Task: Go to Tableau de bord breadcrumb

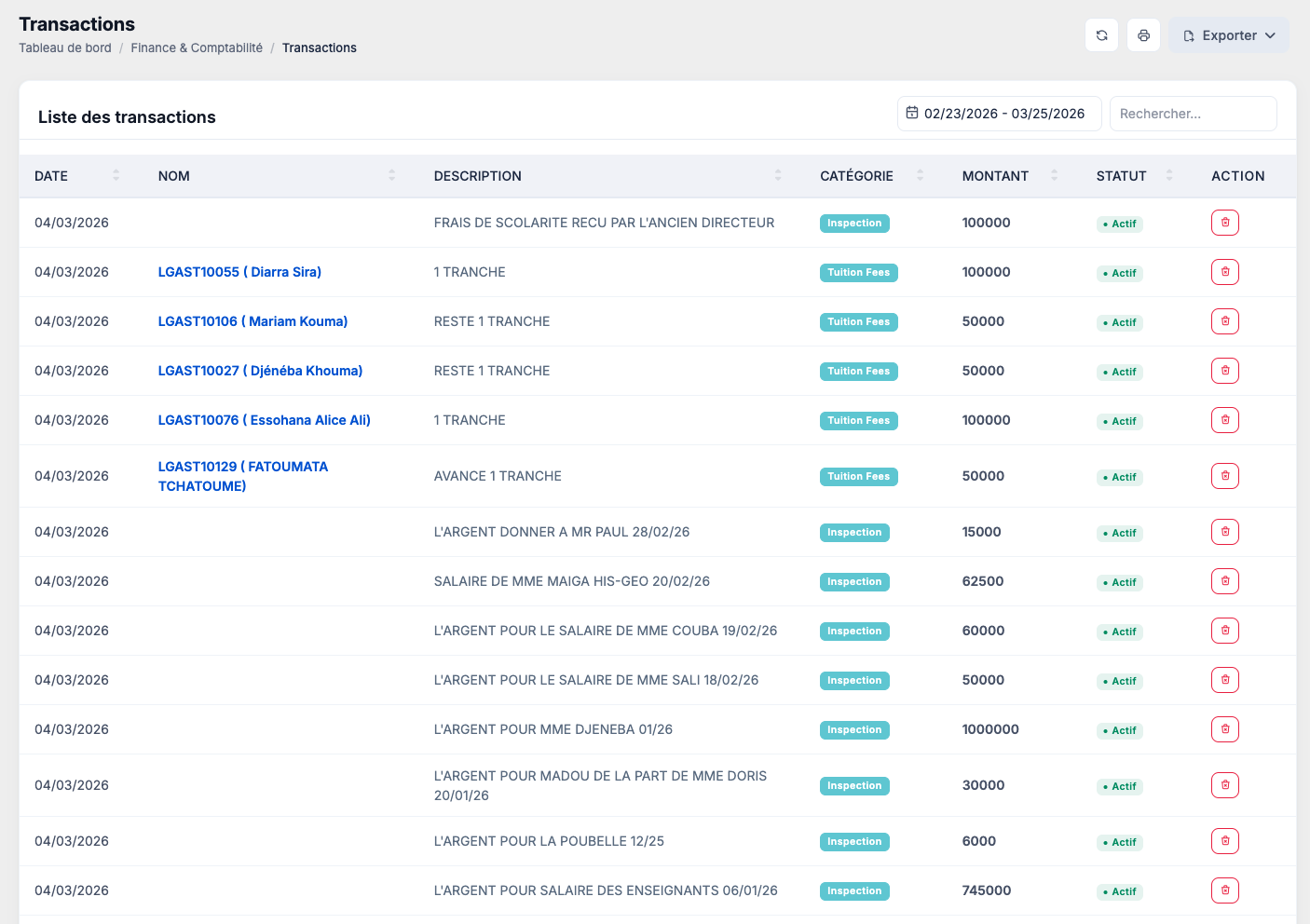Action: click(65, 48)
